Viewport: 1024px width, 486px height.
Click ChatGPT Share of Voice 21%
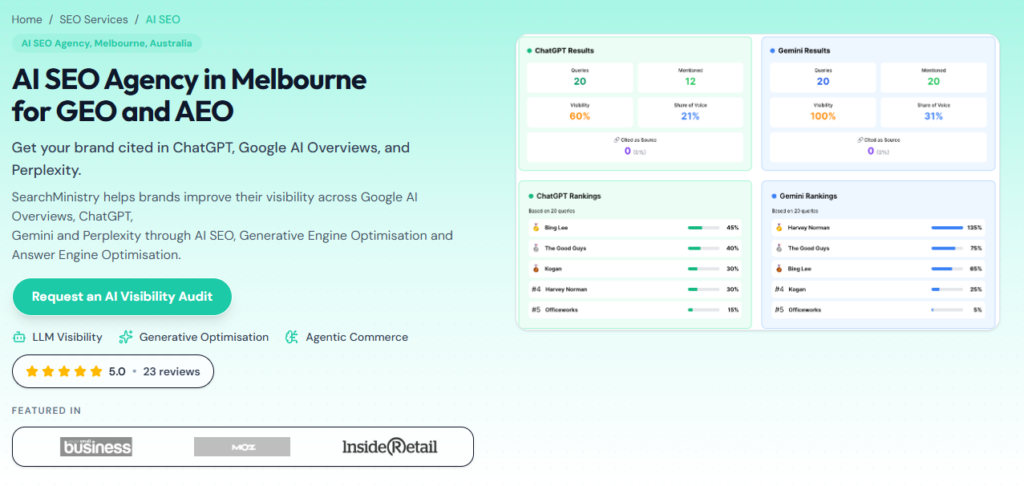click(x=690, y=116)
